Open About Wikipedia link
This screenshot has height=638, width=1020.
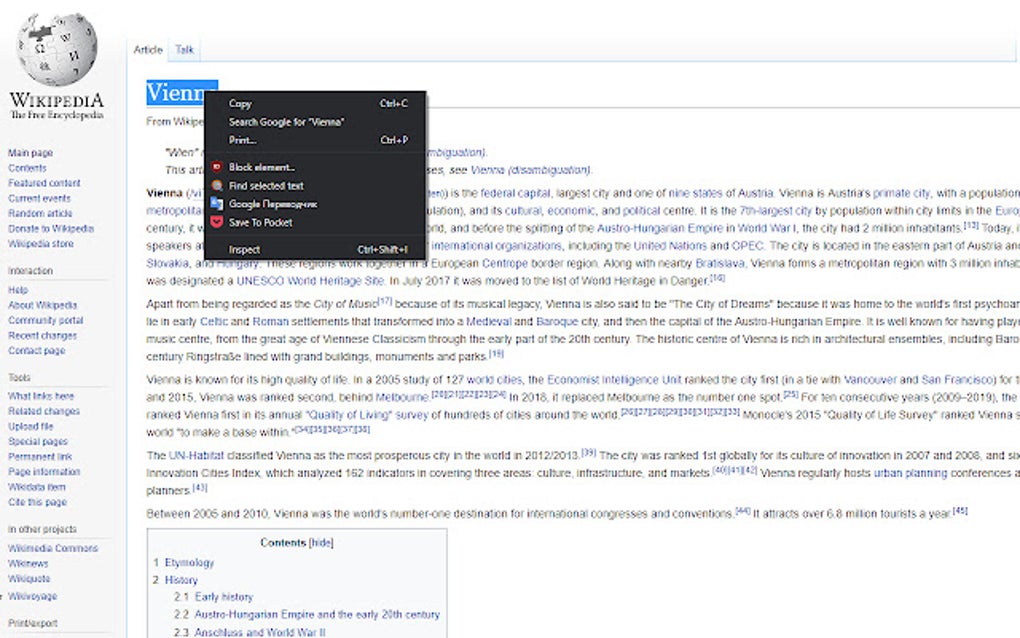[x=42, y=305]
